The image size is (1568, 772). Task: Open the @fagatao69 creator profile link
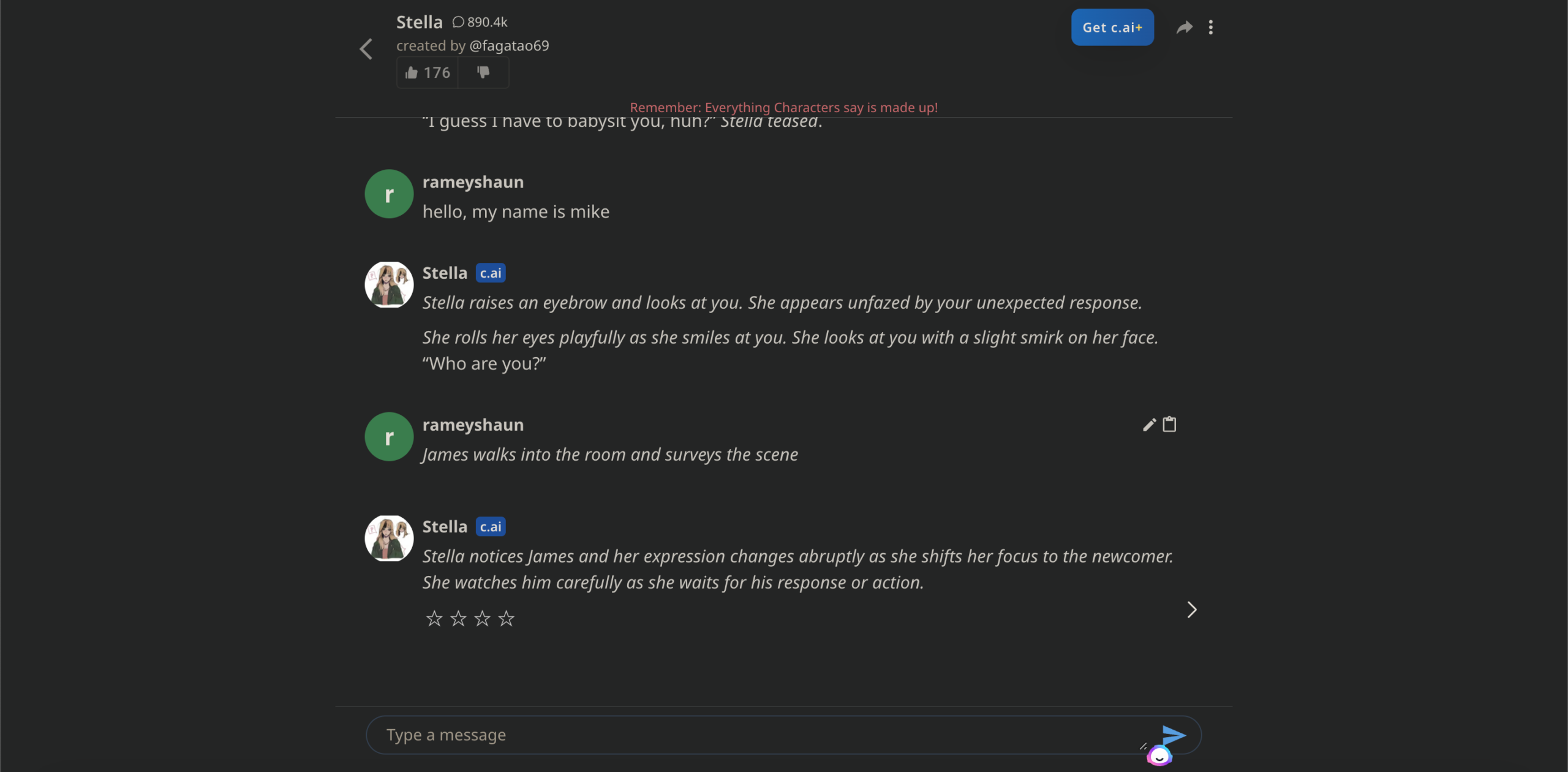click(508, 46)
